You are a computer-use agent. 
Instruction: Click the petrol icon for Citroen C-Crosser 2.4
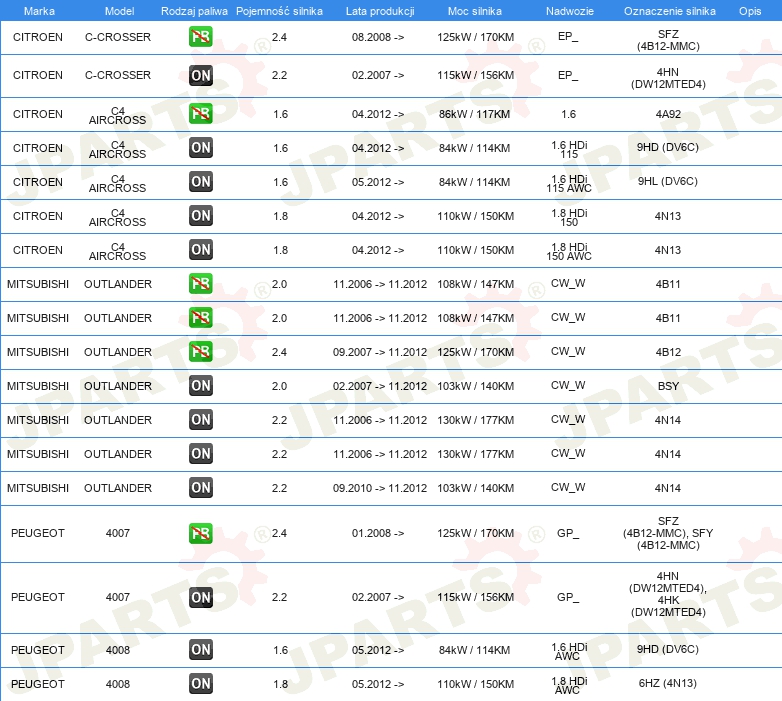pyautogui.click(x=201, y=38)
